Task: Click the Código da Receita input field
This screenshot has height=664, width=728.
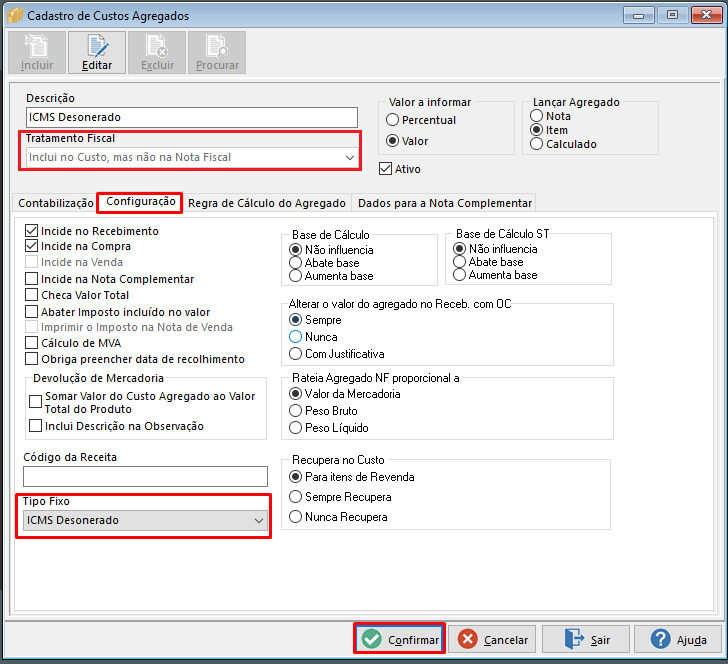Action: point(145,476)
